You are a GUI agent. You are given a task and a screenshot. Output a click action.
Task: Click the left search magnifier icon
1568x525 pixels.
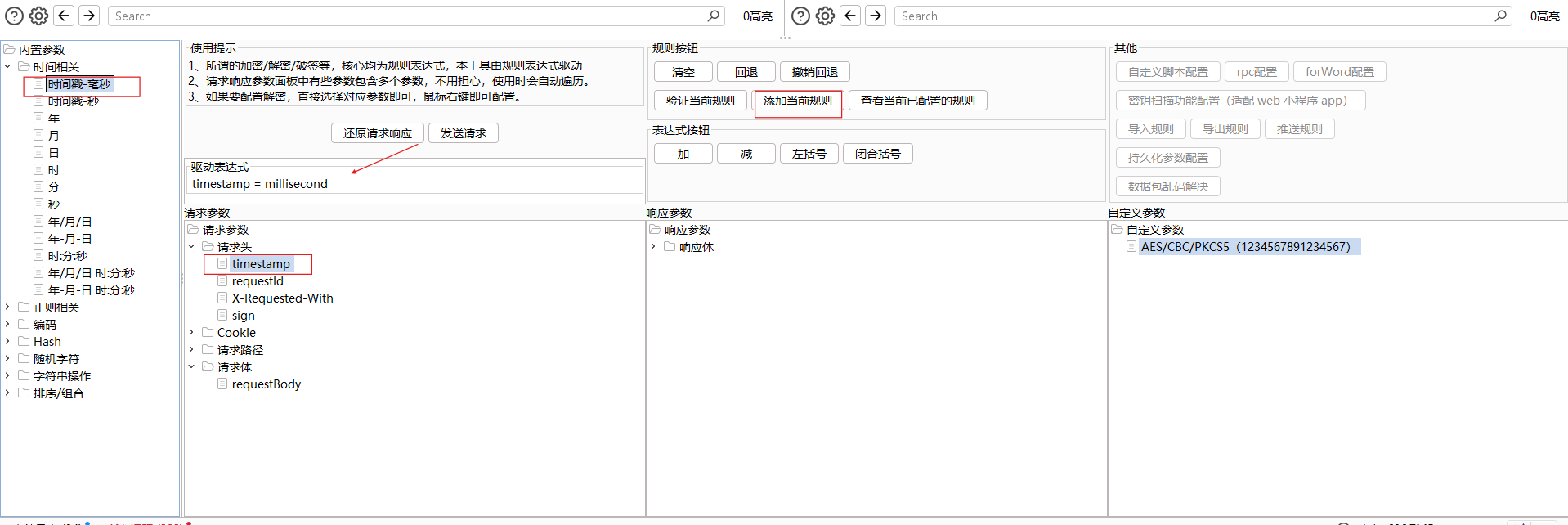(713, 16)
